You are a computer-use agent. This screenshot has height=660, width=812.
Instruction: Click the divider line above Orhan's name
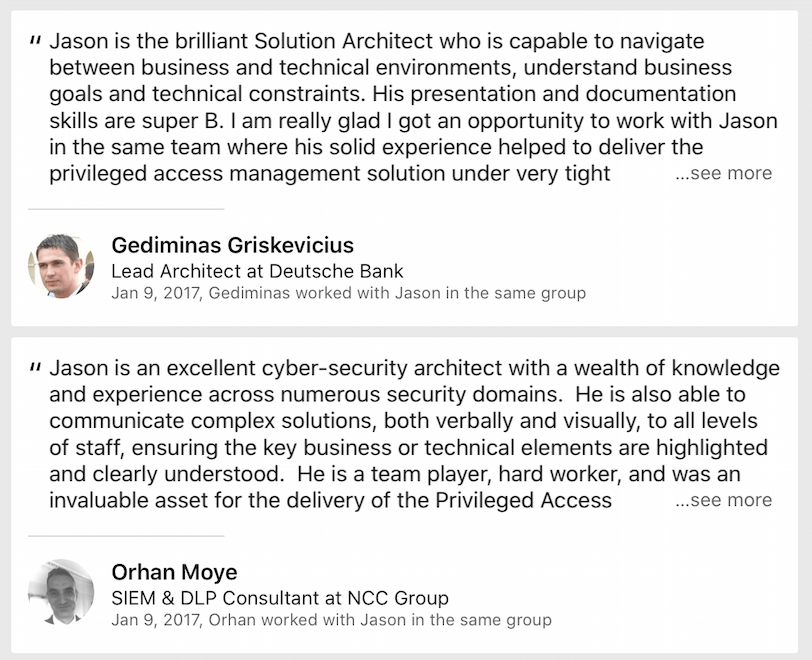[126, 536]
